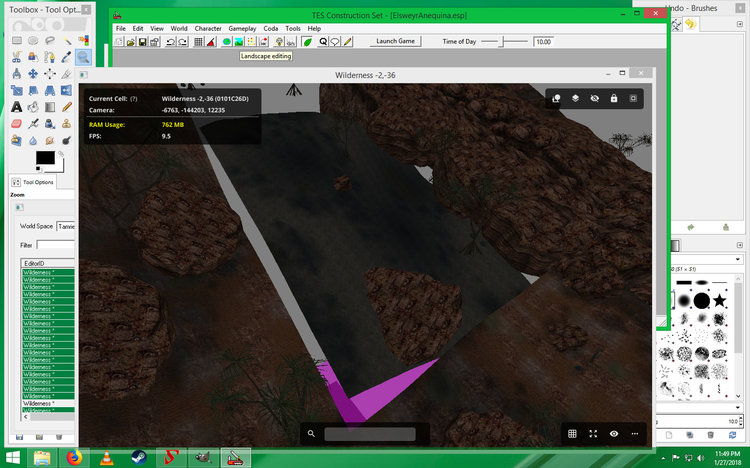Open the brush tag filter dropdown
The image size is (750, 468).
[x=738, y=259]
